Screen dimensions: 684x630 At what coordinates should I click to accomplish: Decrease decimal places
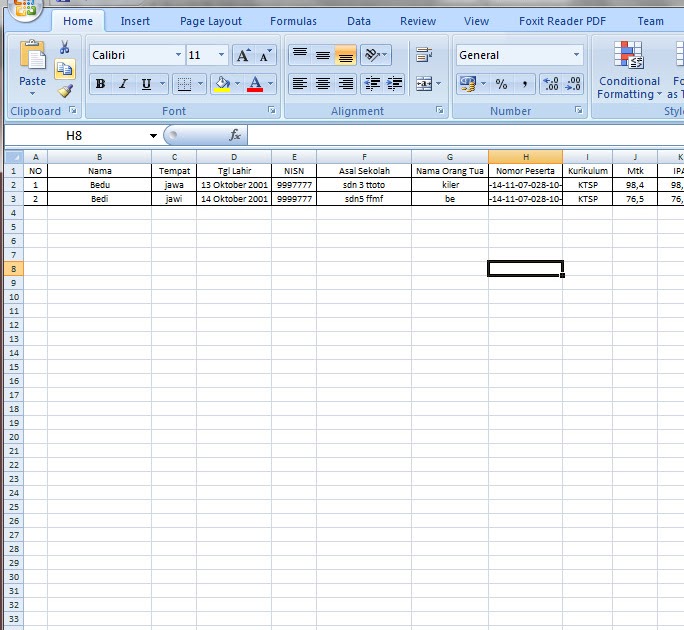click(573, 84)
